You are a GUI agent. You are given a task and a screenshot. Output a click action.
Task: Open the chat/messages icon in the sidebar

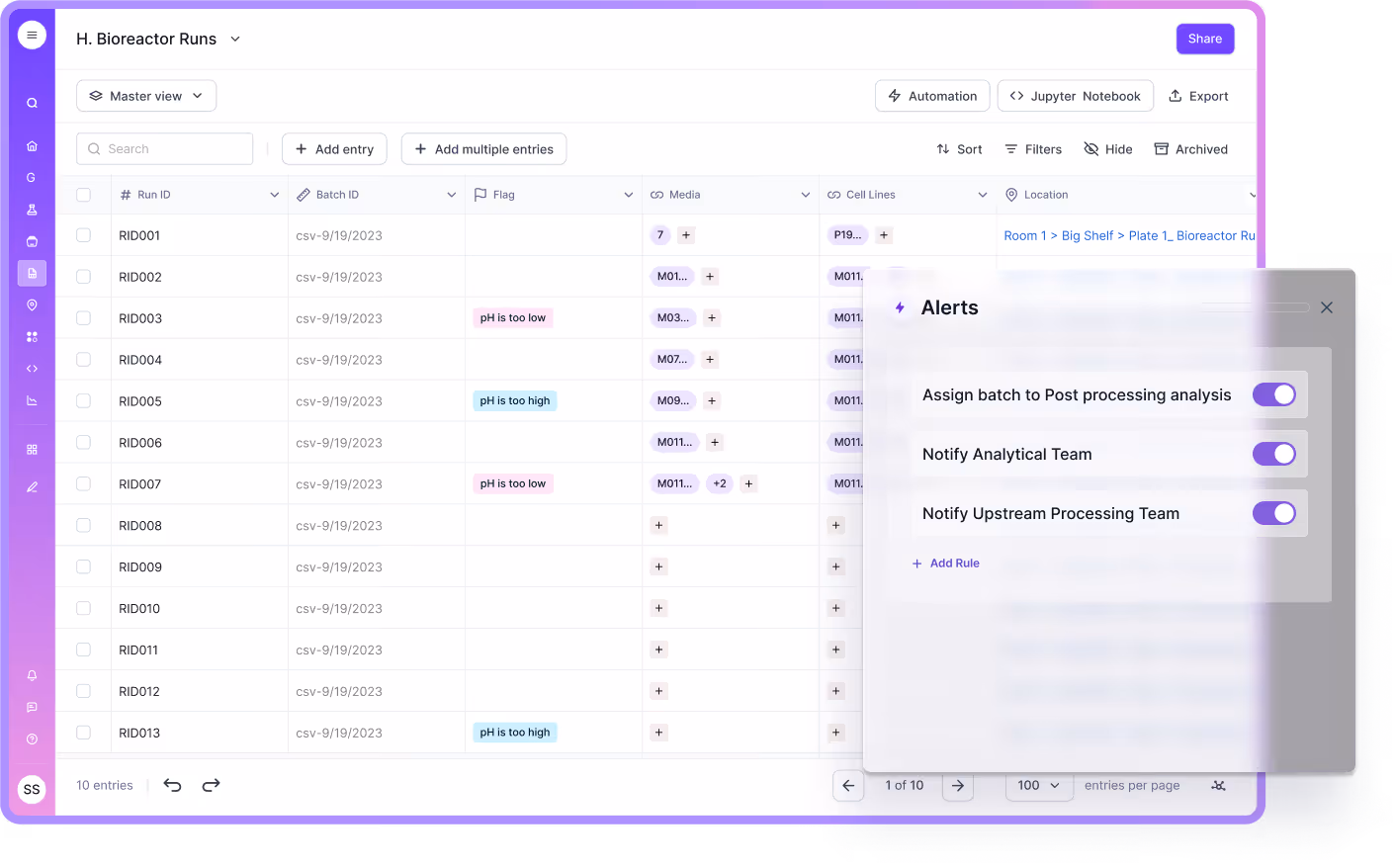(31, 707)
